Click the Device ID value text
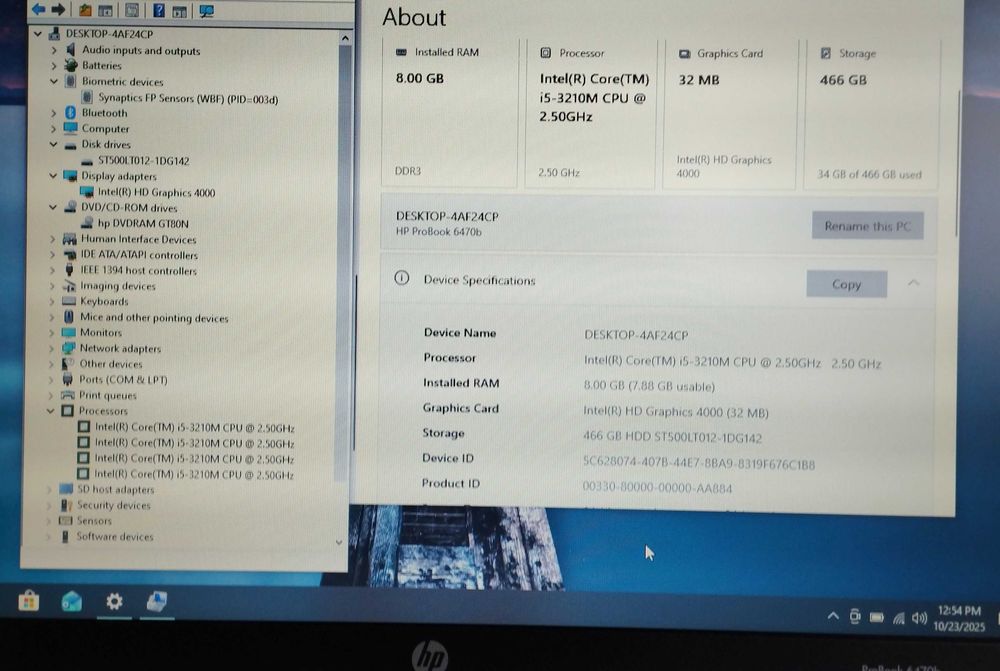 pos(699,464)
